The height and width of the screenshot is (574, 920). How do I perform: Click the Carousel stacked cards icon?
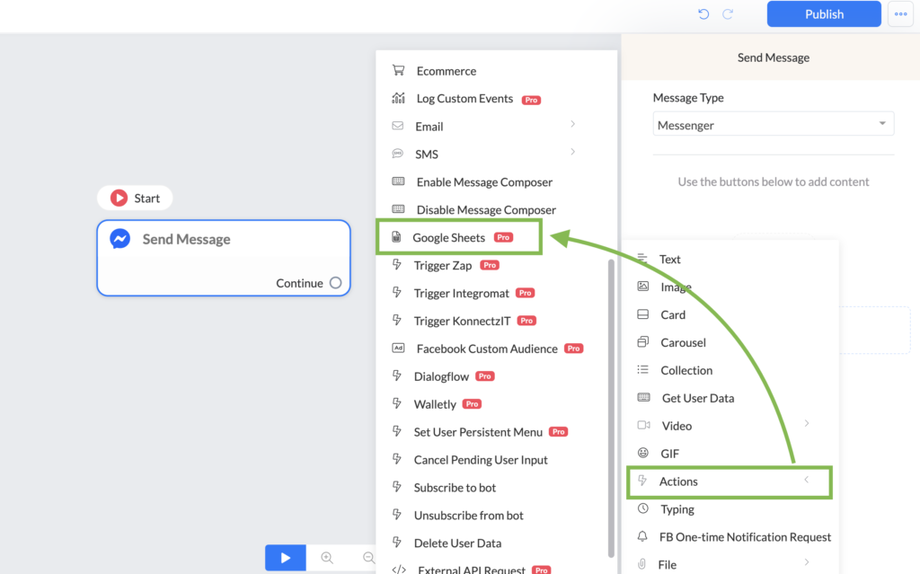pyautogui.click(x=643, y=342)
